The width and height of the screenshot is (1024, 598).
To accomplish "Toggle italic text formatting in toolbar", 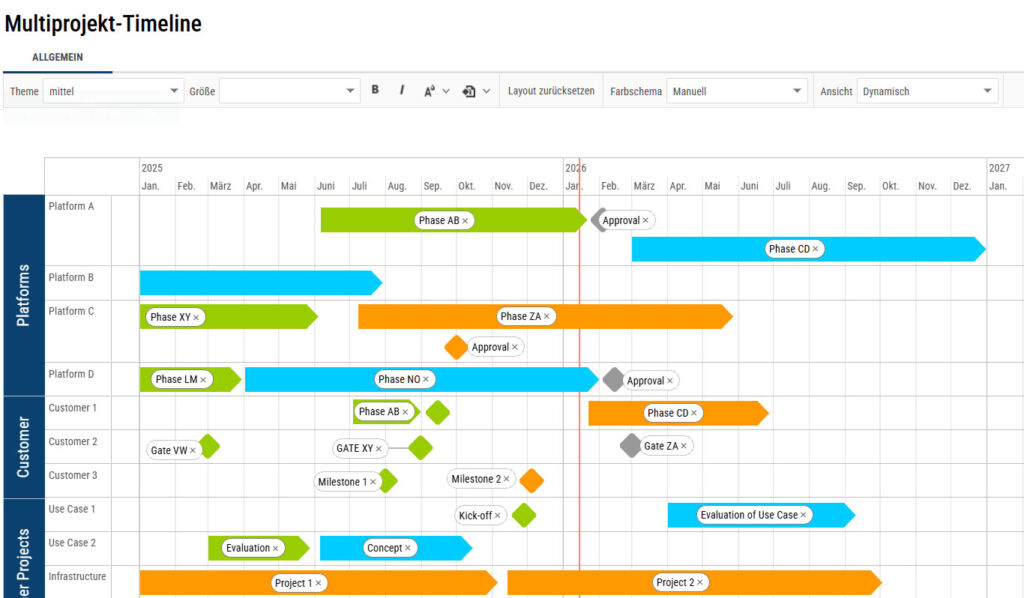I will click(x=402, y=90).
